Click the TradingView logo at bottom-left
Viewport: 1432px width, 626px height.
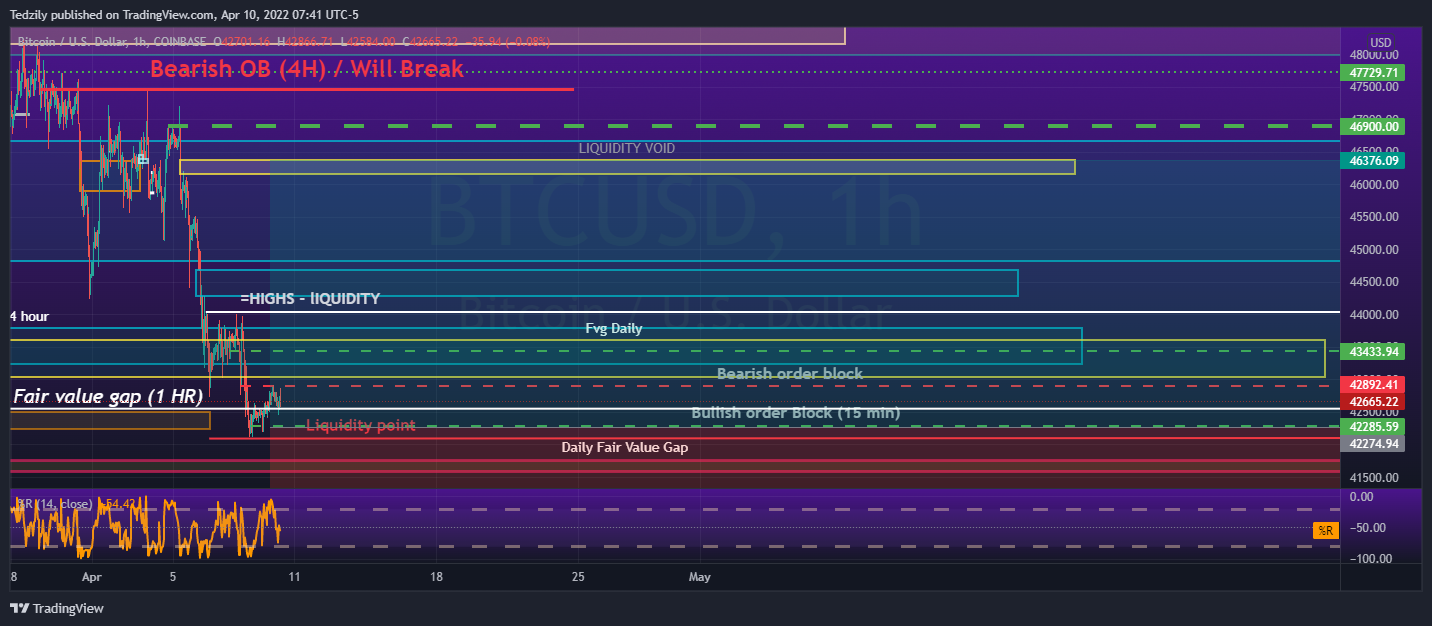point(56,608)
